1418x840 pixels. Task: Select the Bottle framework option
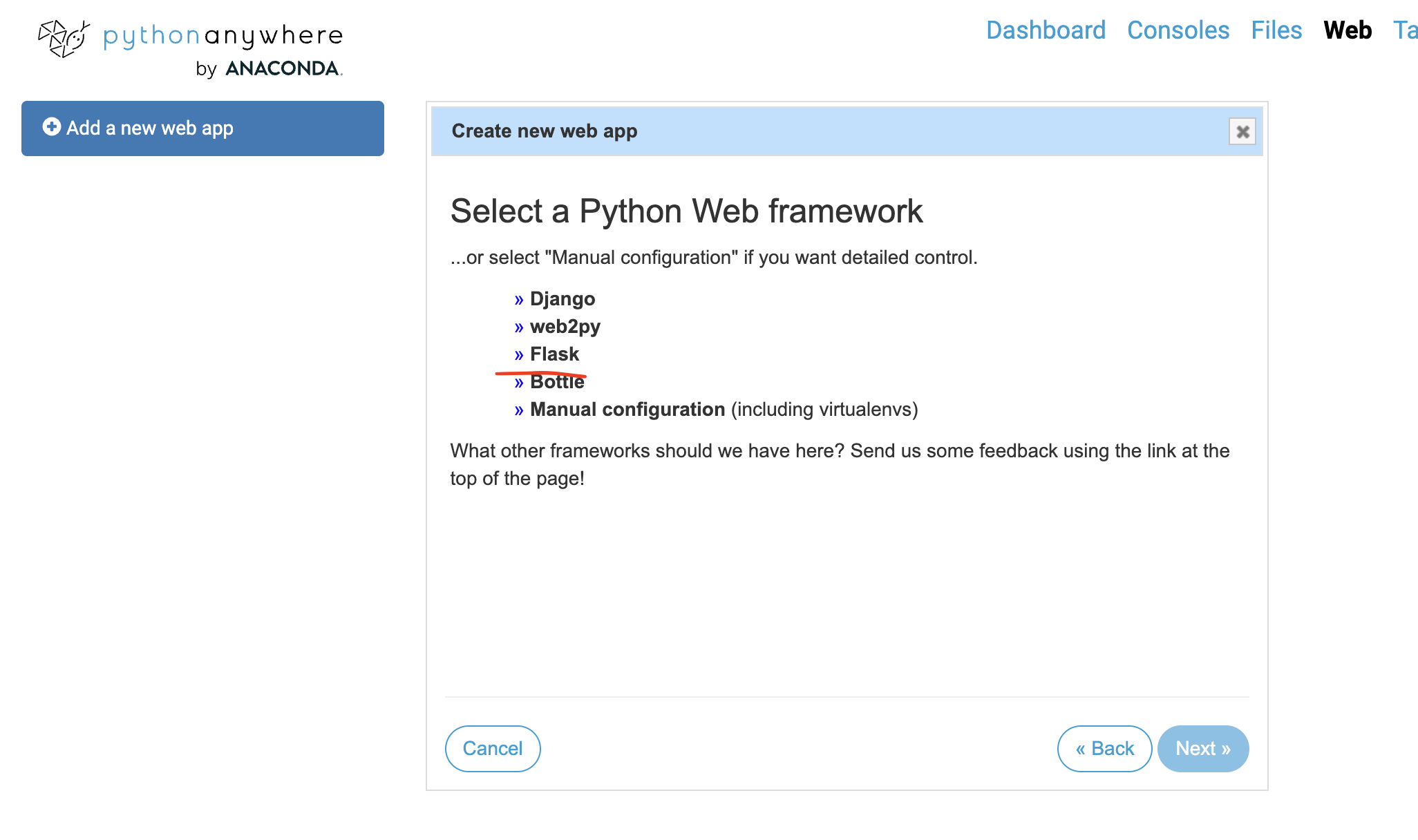(557, 383)
